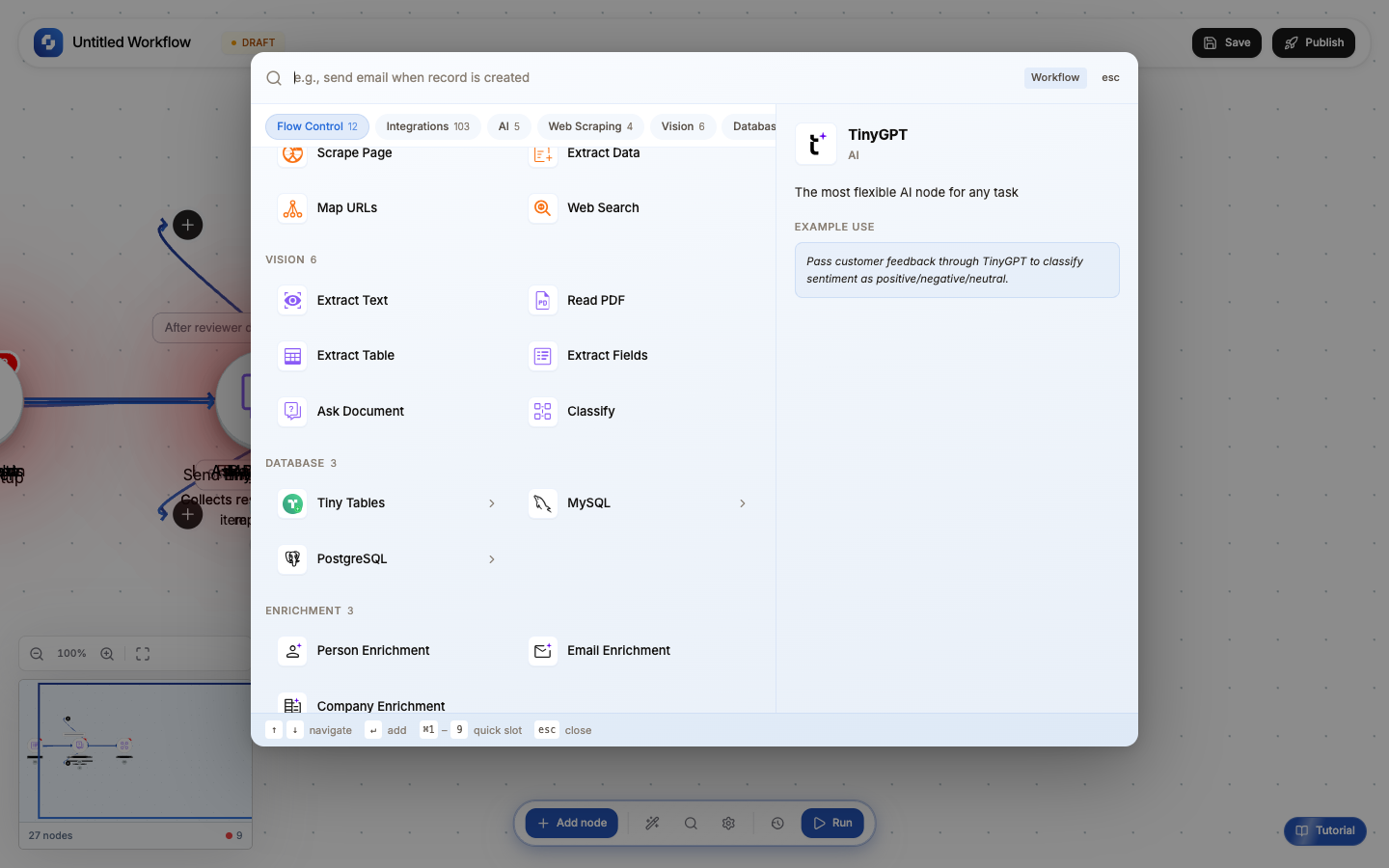1389x868 pixels.
Task: Click the upper plus connector on canvas
Action: [x=187, y=226]
